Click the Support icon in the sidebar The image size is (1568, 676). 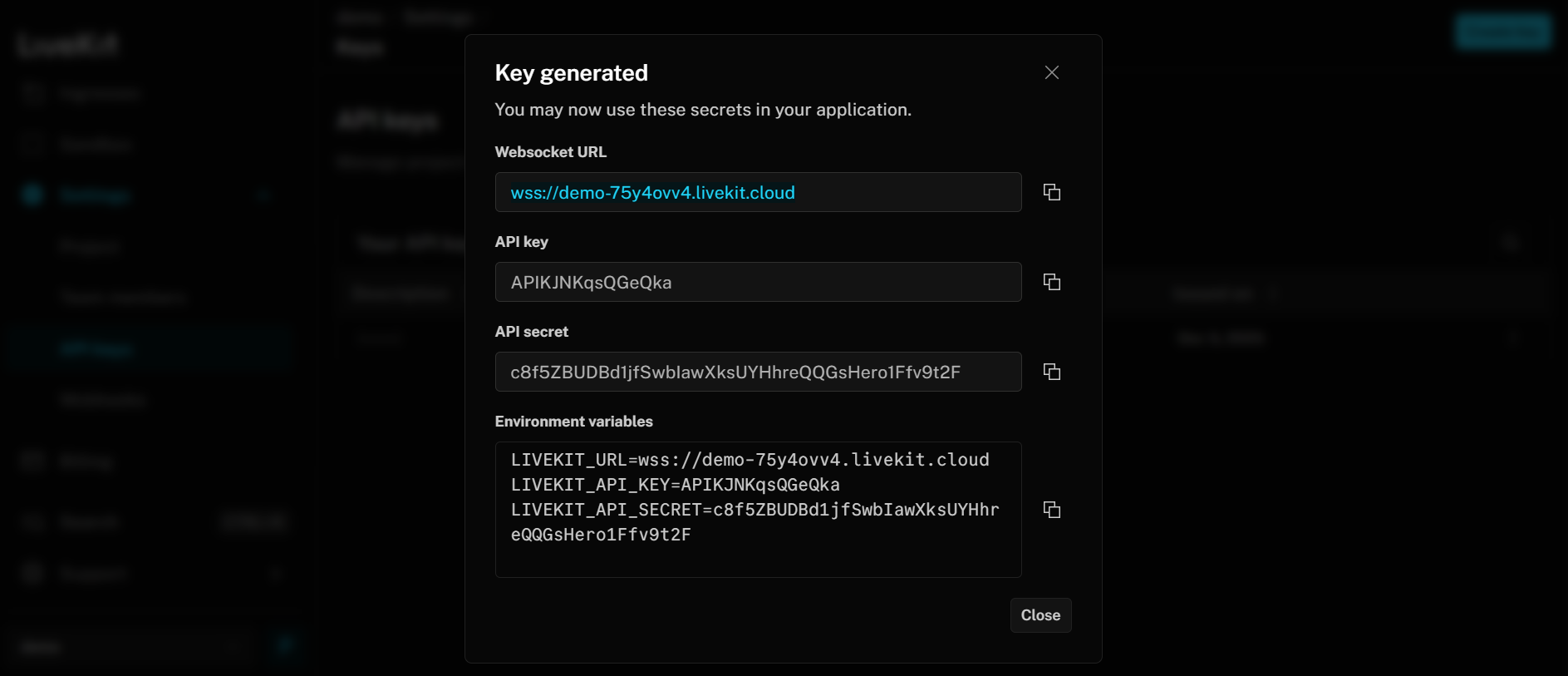[33, 573]
